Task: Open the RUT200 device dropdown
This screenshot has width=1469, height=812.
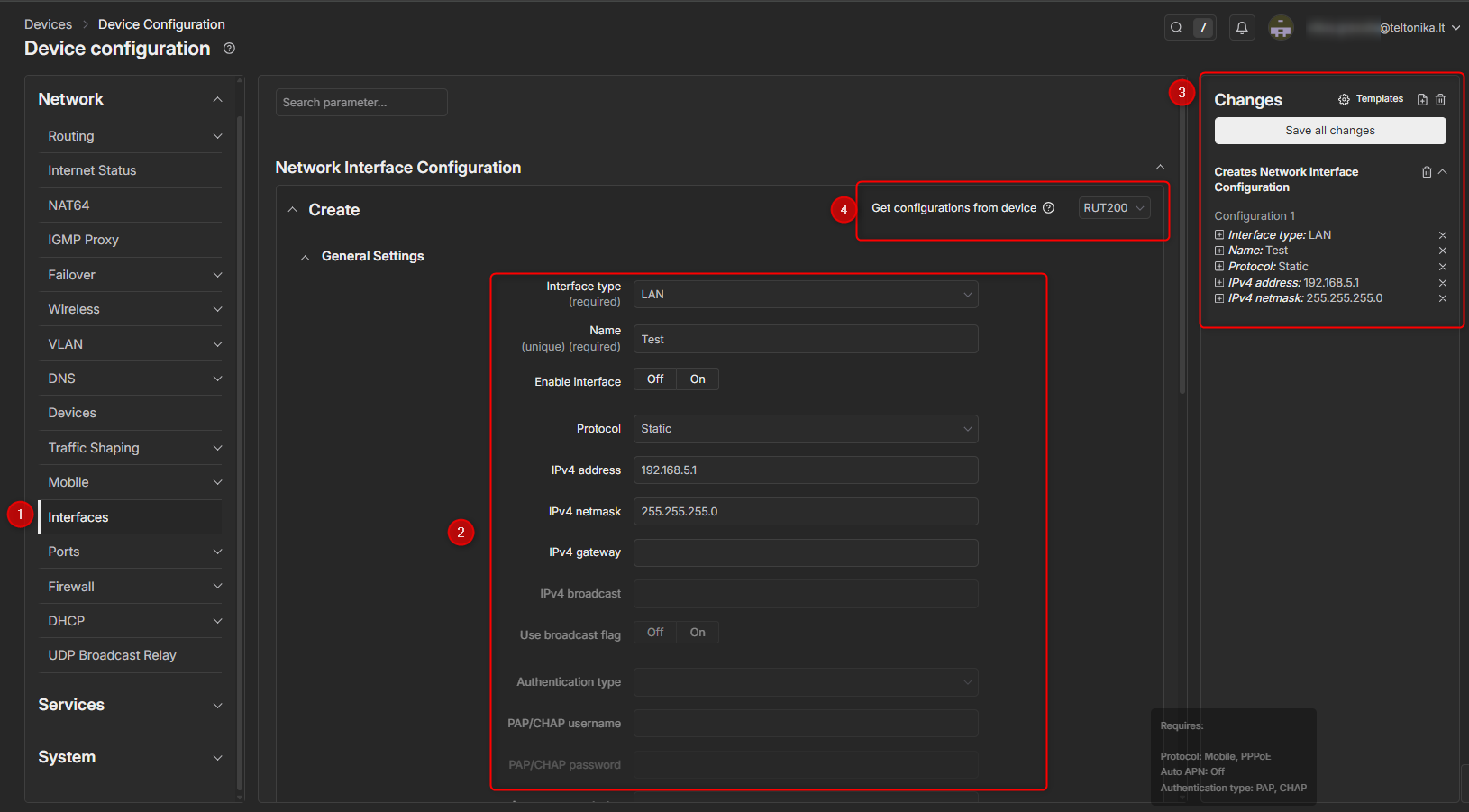Action: pyautogui.click(x=1114, y=208)
